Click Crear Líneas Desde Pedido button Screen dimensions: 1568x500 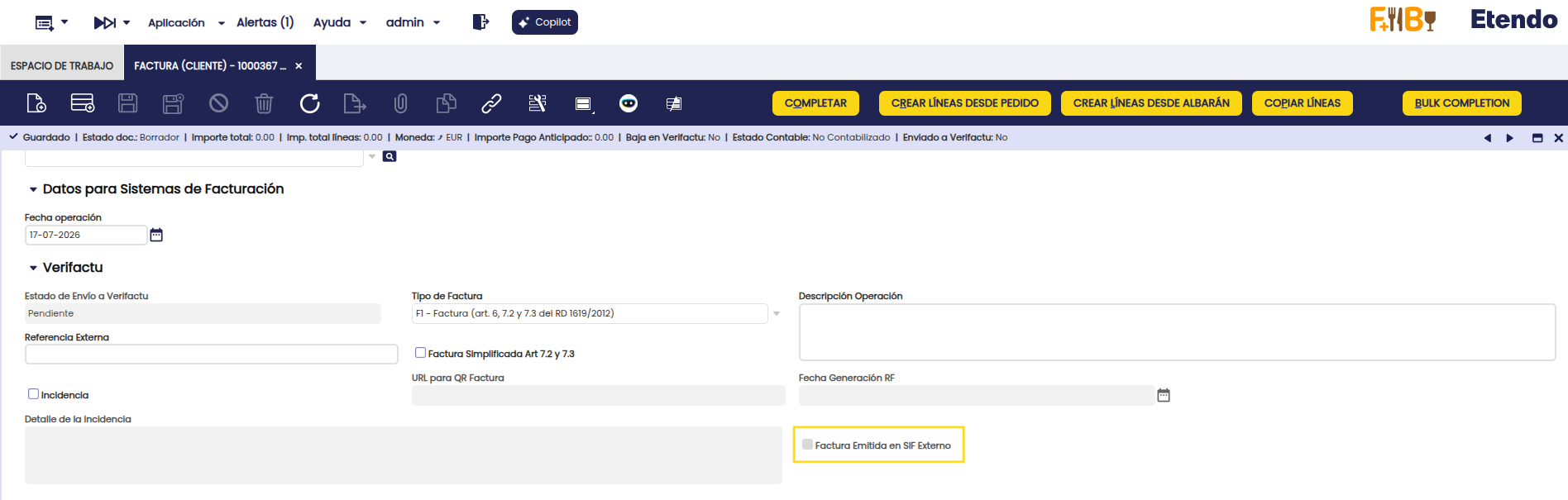pos(964,103)
